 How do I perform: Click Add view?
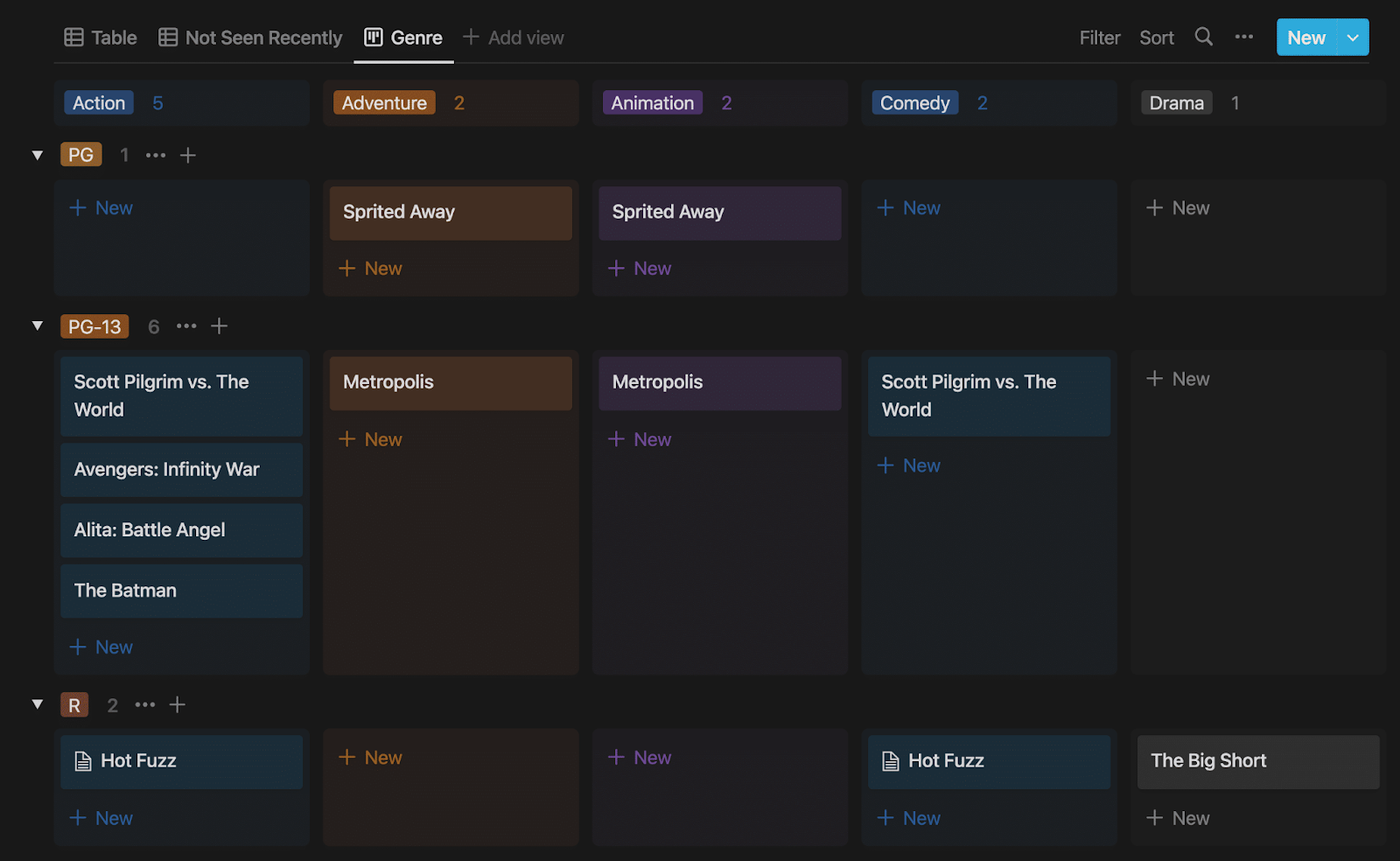coord(514,38)
